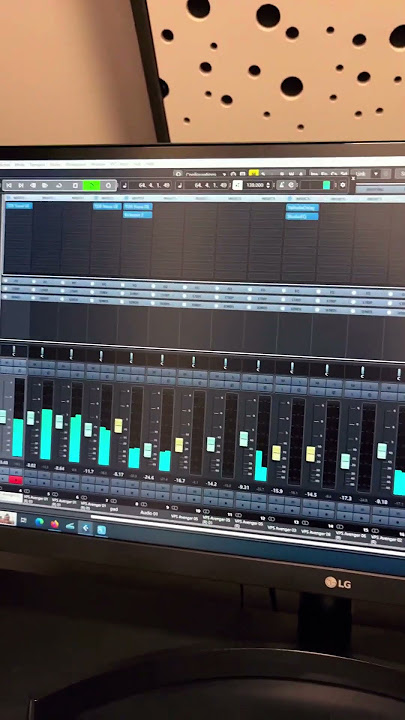Click the yellow fader of channel showing -14.5
Screen dimensions: 405x720
310,454
